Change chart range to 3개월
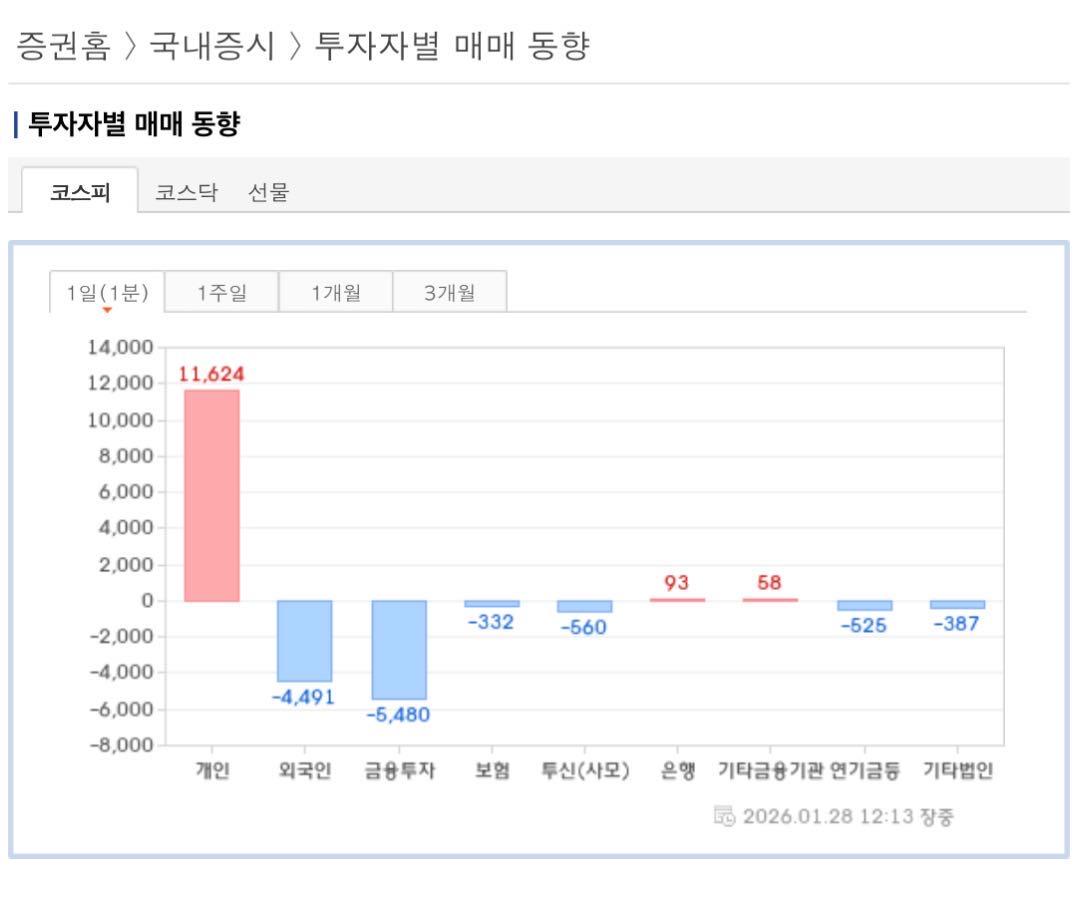This screenshot has height=904, width=1081. [x=449, y=291]
